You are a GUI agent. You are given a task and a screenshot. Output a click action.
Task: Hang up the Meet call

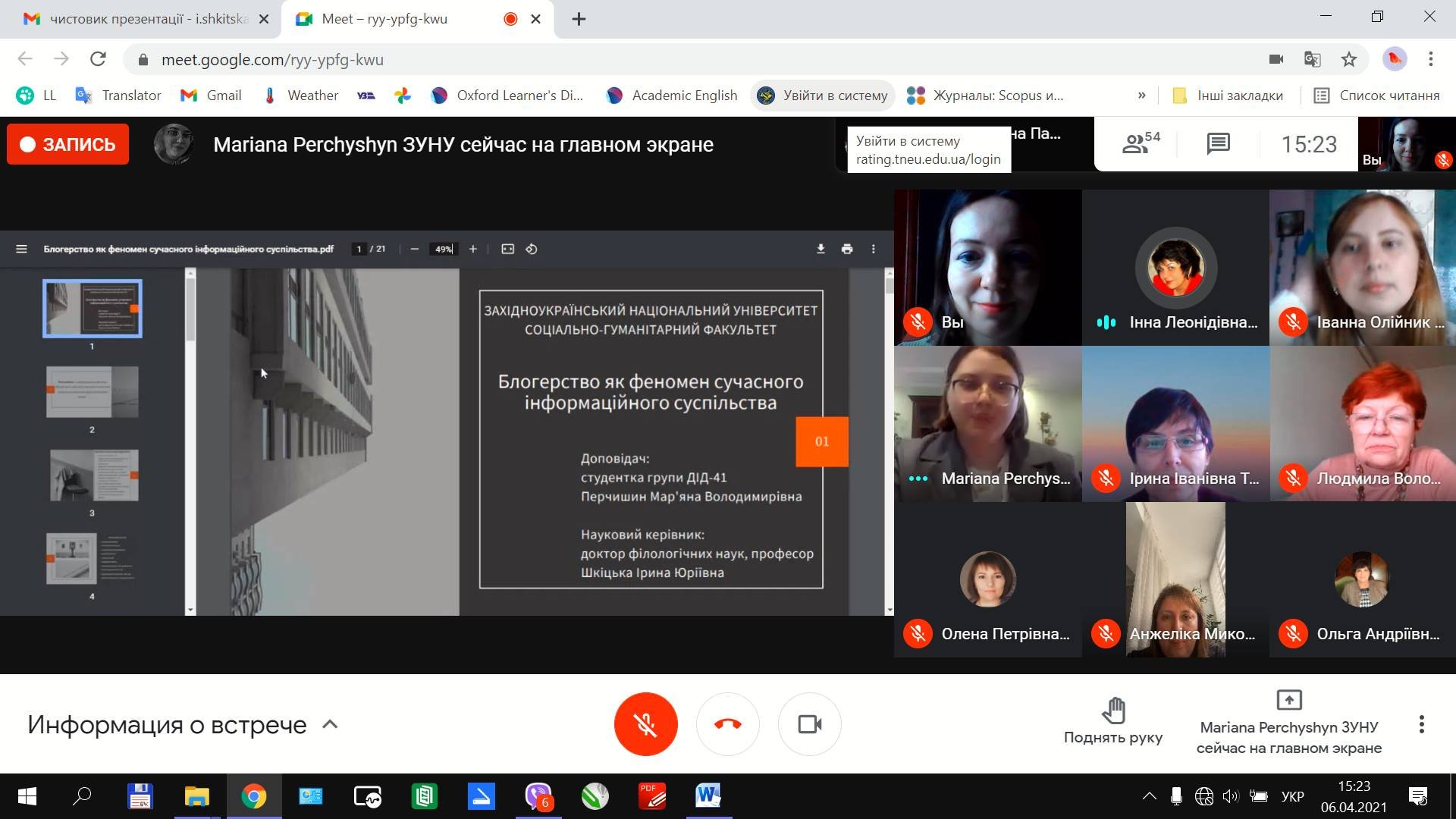(x=728, y=724)
